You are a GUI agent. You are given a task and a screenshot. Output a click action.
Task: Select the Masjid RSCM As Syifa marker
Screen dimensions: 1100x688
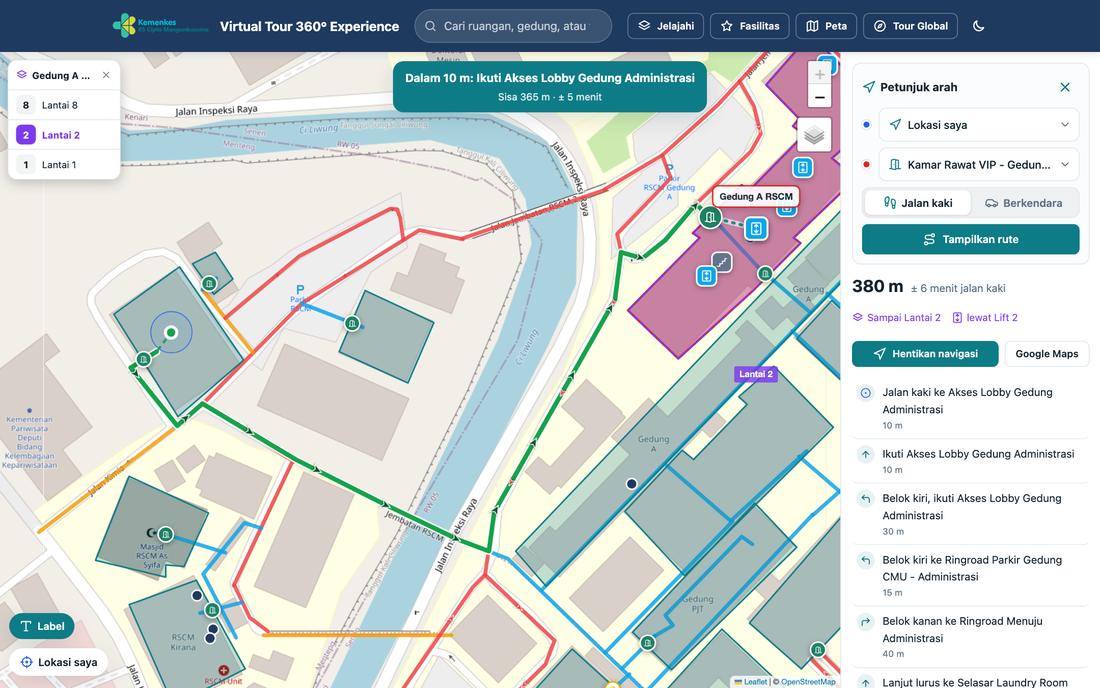[x=166, y=534]
